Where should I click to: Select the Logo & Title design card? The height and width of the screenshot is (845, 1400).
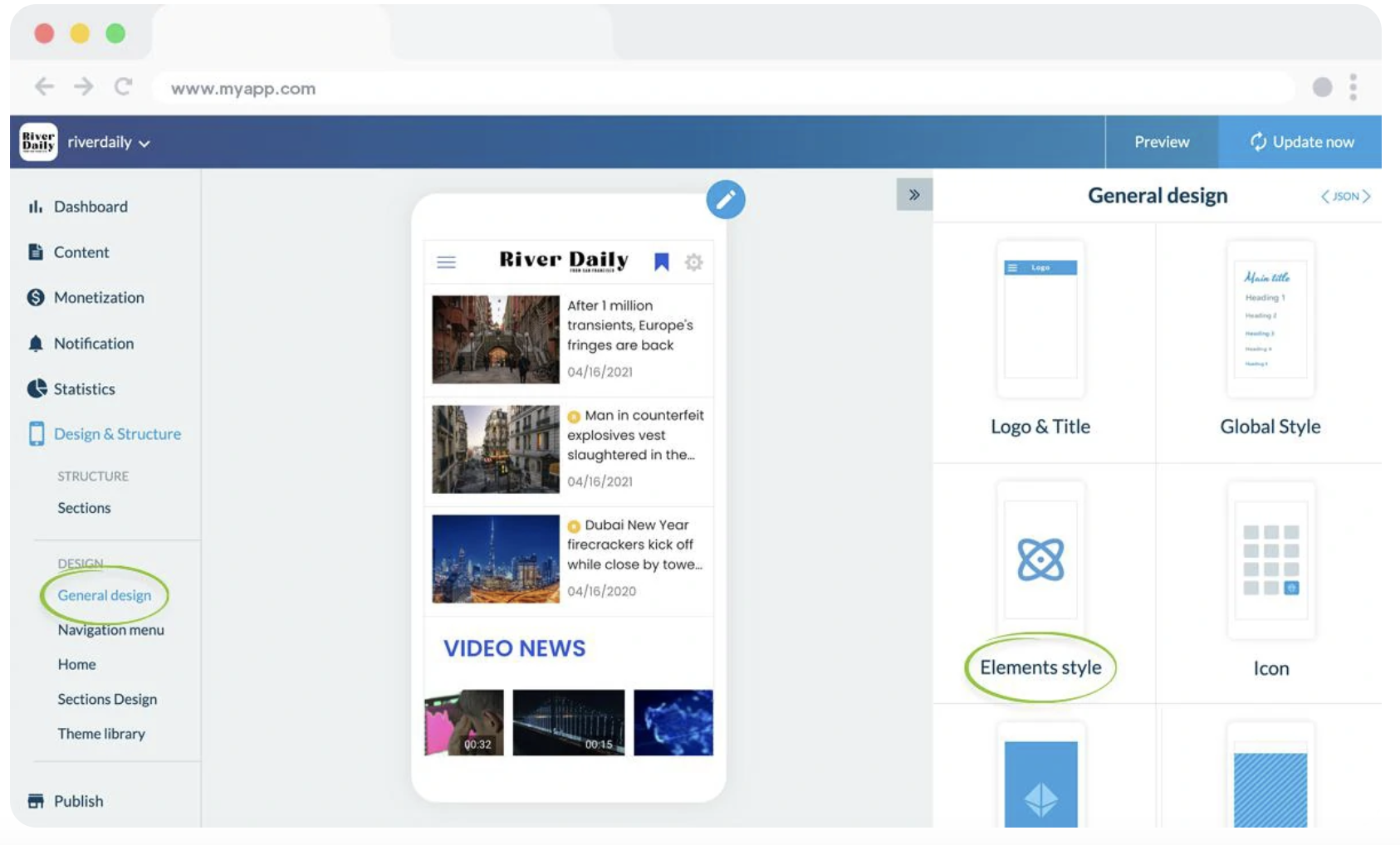pos(1040,340)
